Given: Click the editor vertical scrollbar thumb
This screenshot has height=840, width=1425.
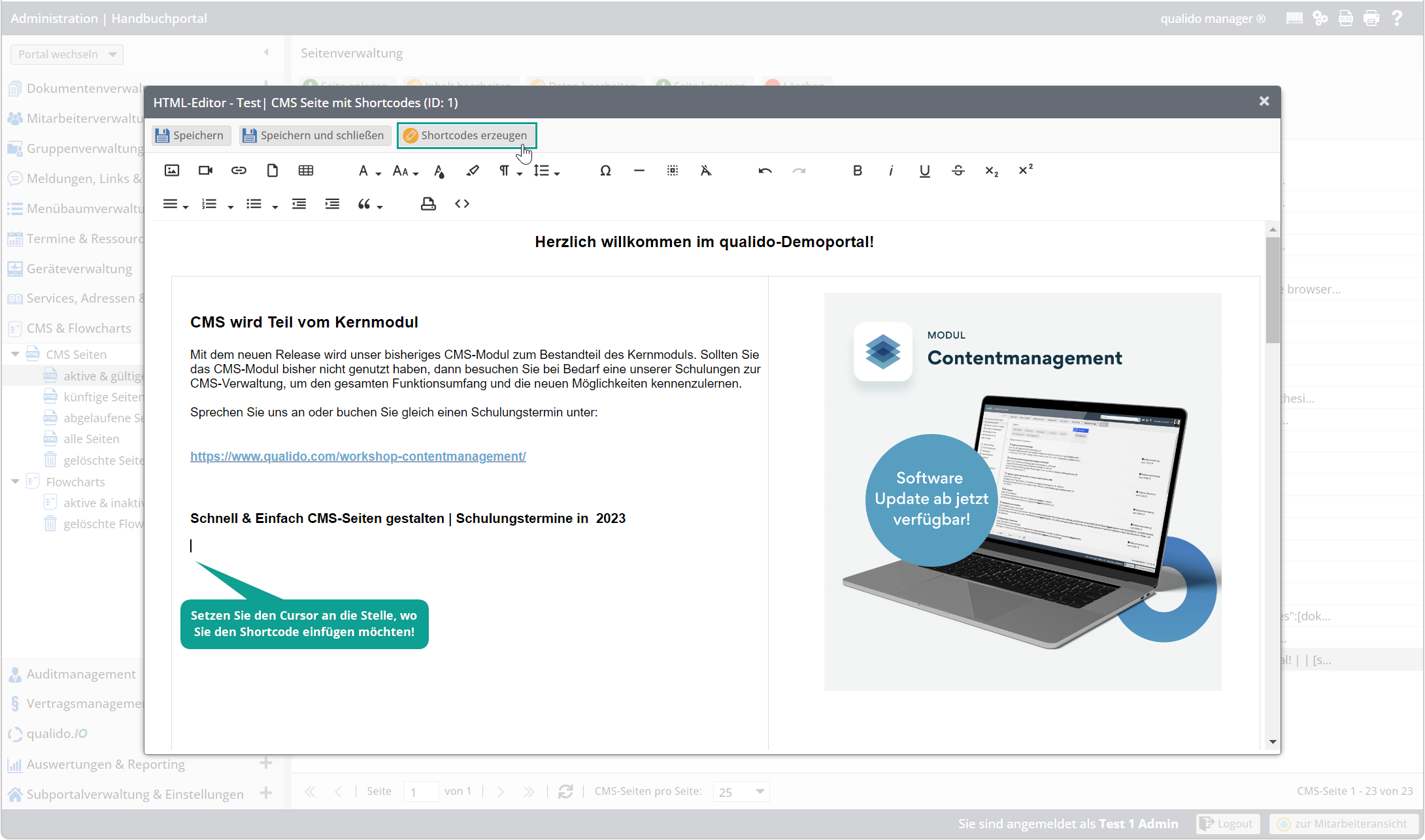Looking at the screenshot, I should (x=1272, y=290).
